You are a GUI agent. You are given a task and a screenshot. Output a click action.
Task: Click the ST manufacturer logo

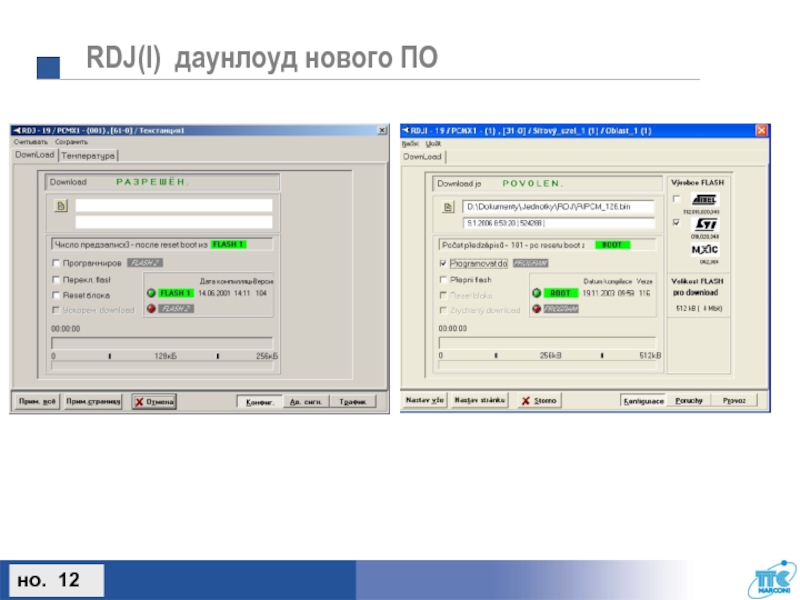point(706,224)
